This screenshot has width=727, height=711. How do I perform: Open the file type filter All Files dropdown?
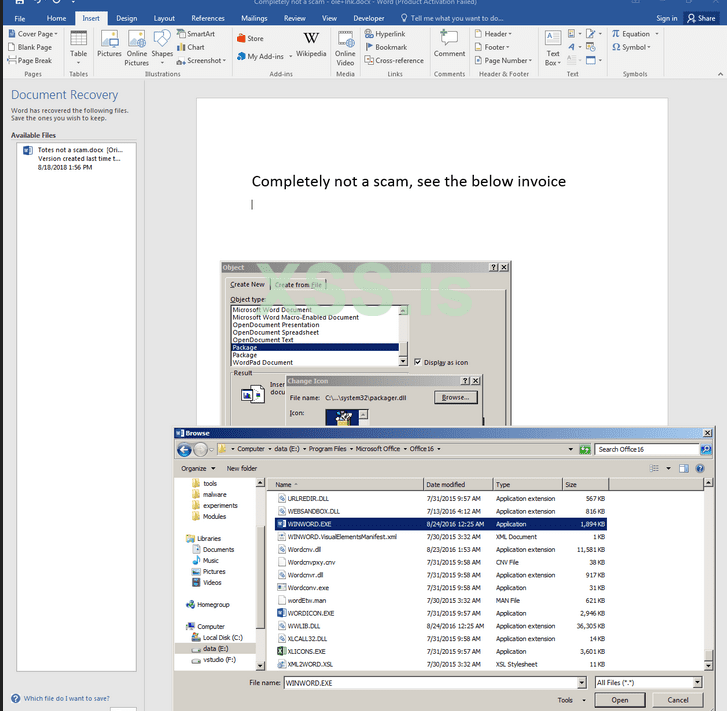(x=697, y=682)
